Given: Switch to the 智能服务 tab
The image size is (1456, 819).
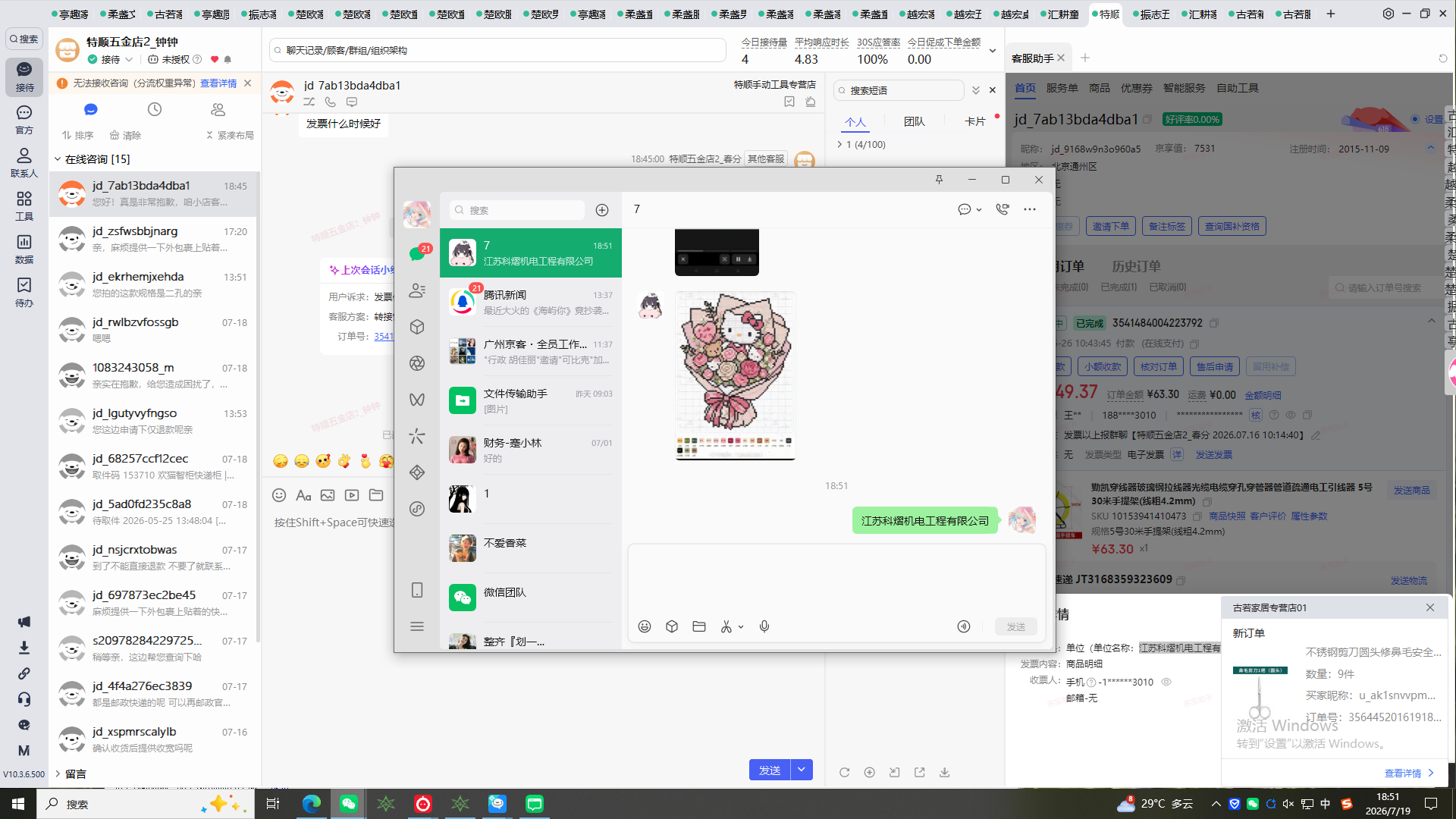Looking at the screenshot, I should tap(1184, 88).
